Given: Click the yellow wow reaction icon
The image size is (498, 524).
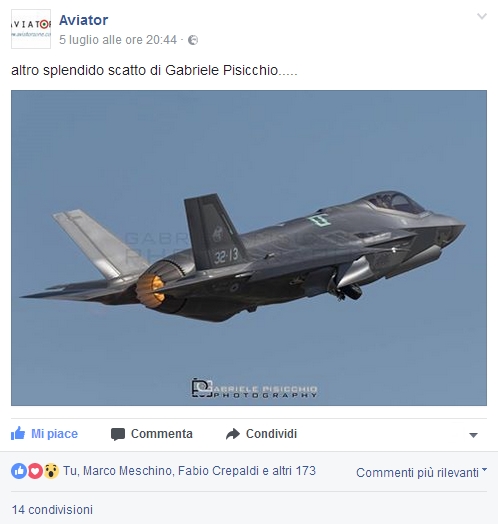Looking at the screenshot, I should point(51,471).
